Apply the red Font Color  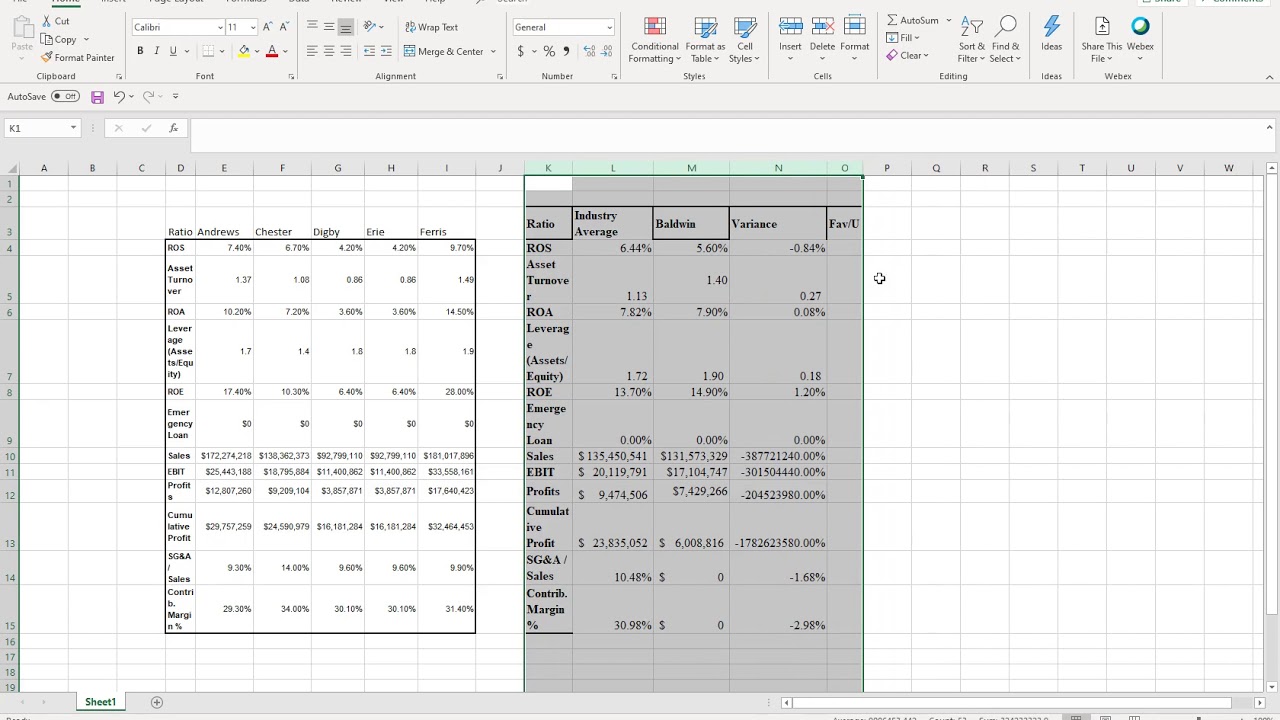point(271,51)
